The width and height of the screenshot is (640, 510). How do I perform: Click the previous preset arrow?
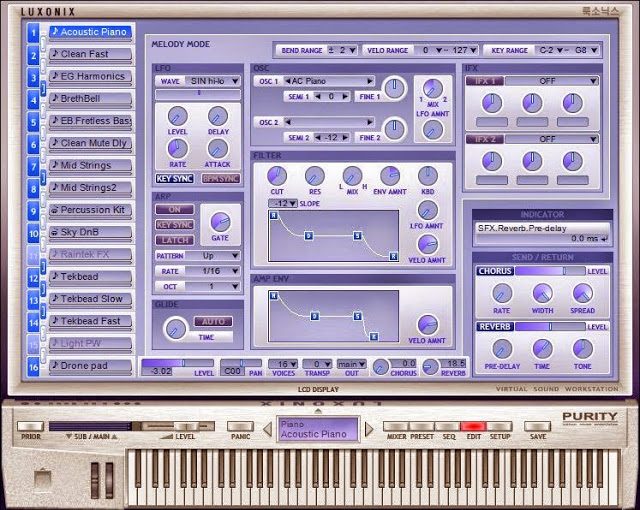tap(267, 429)
